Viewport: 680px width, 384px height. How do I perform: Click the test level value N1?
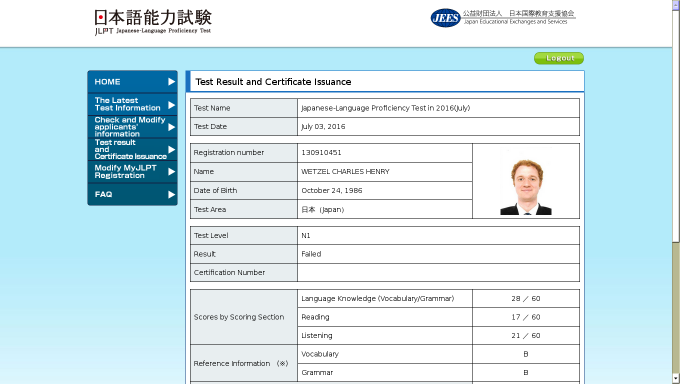306,236
